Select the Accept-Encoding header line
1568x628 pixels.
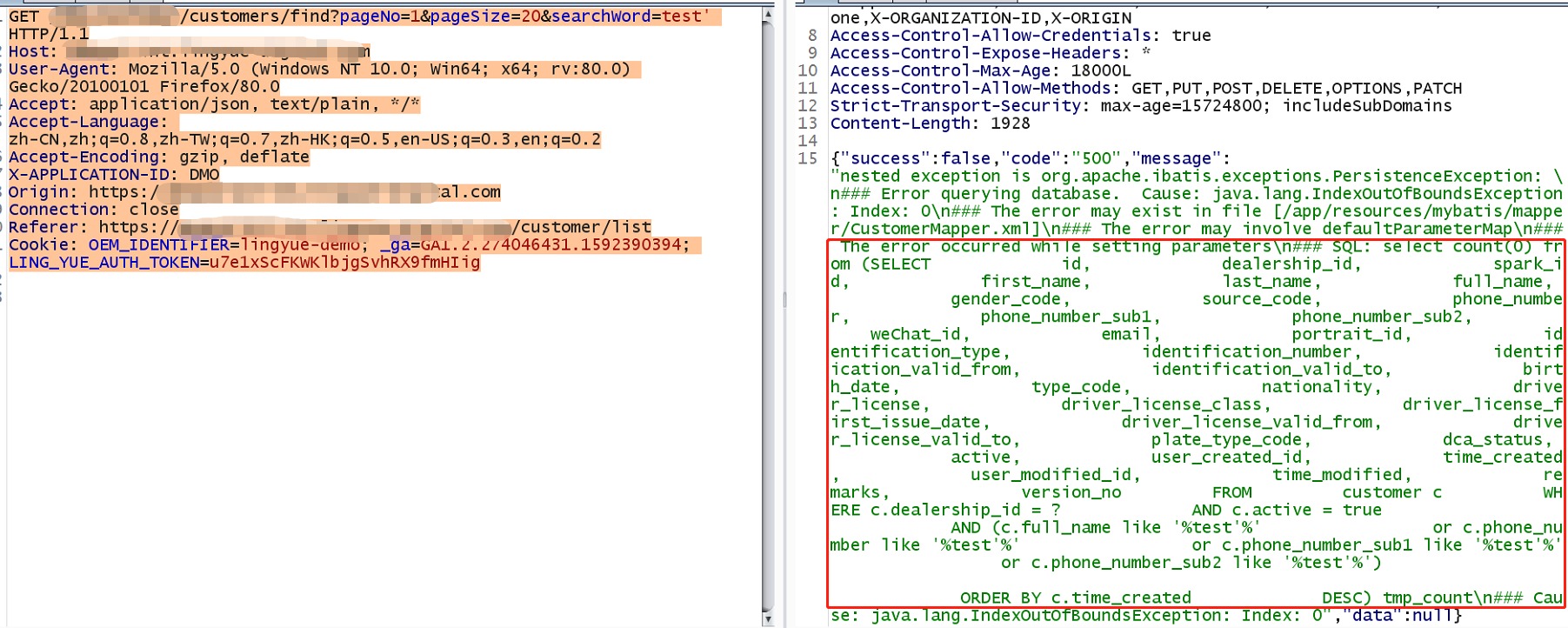point(159,157)
